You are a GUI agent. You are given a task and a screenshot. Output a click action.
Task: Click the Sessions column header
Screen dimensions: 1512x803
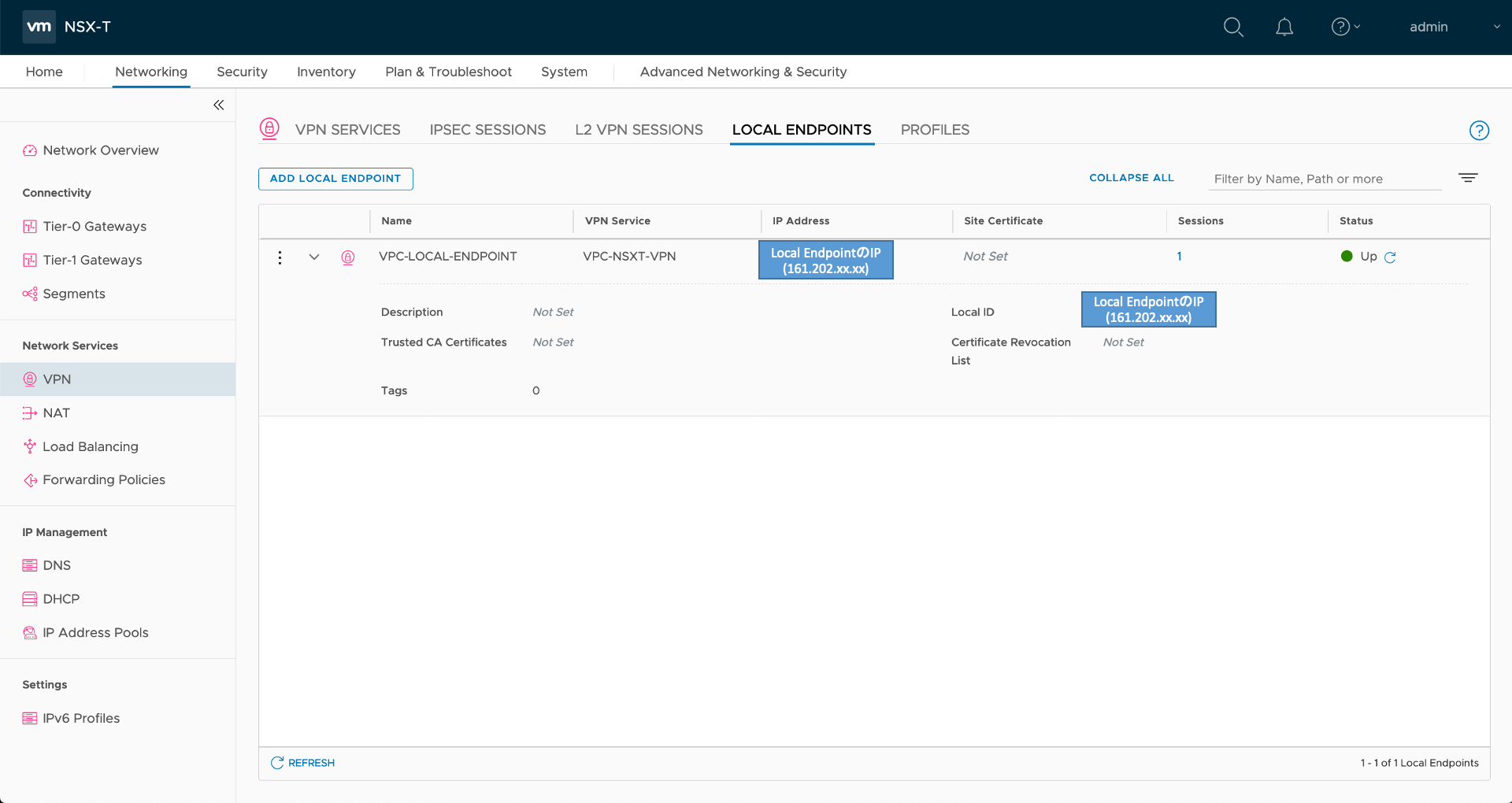click(1201, 221)
